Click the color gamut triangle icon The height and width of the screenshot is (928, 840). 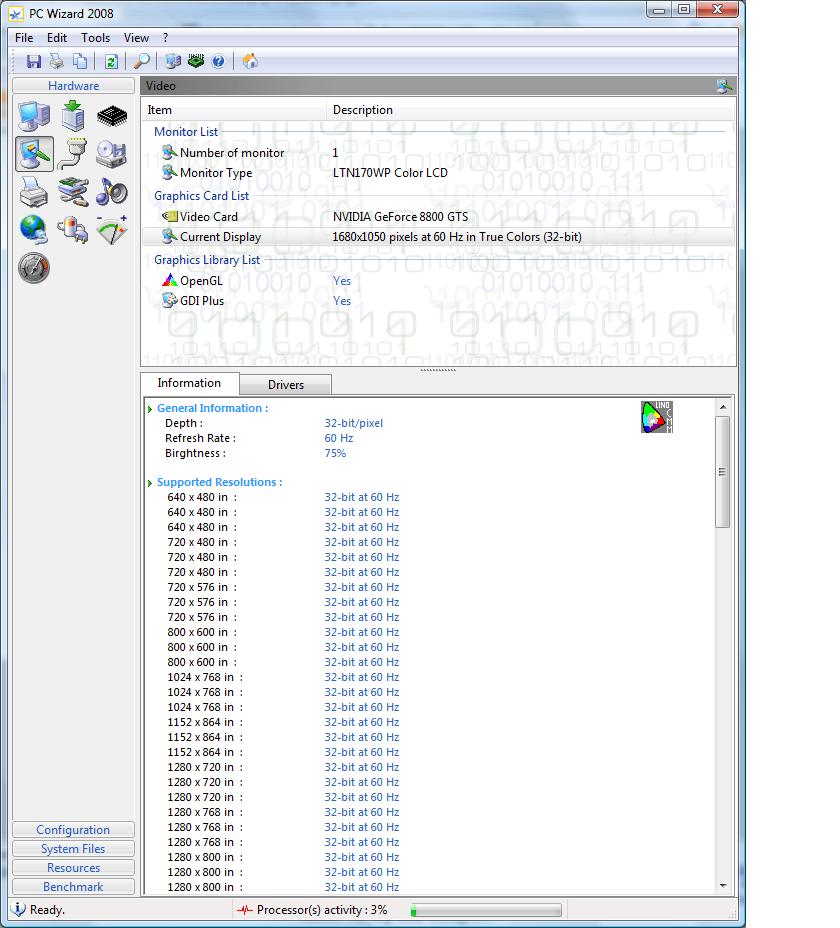click(x=656, y=417)
